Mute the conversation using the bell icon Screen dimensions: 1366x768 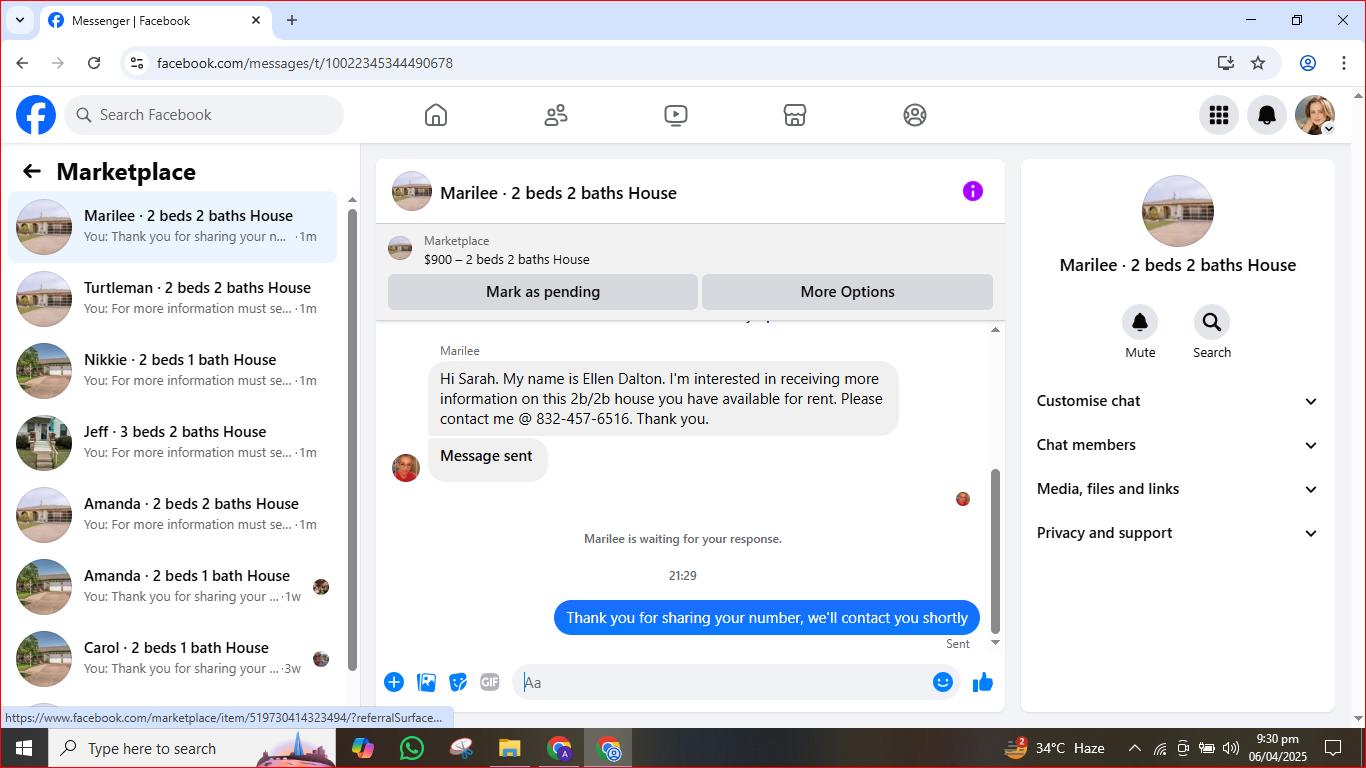pos(1140,322)
